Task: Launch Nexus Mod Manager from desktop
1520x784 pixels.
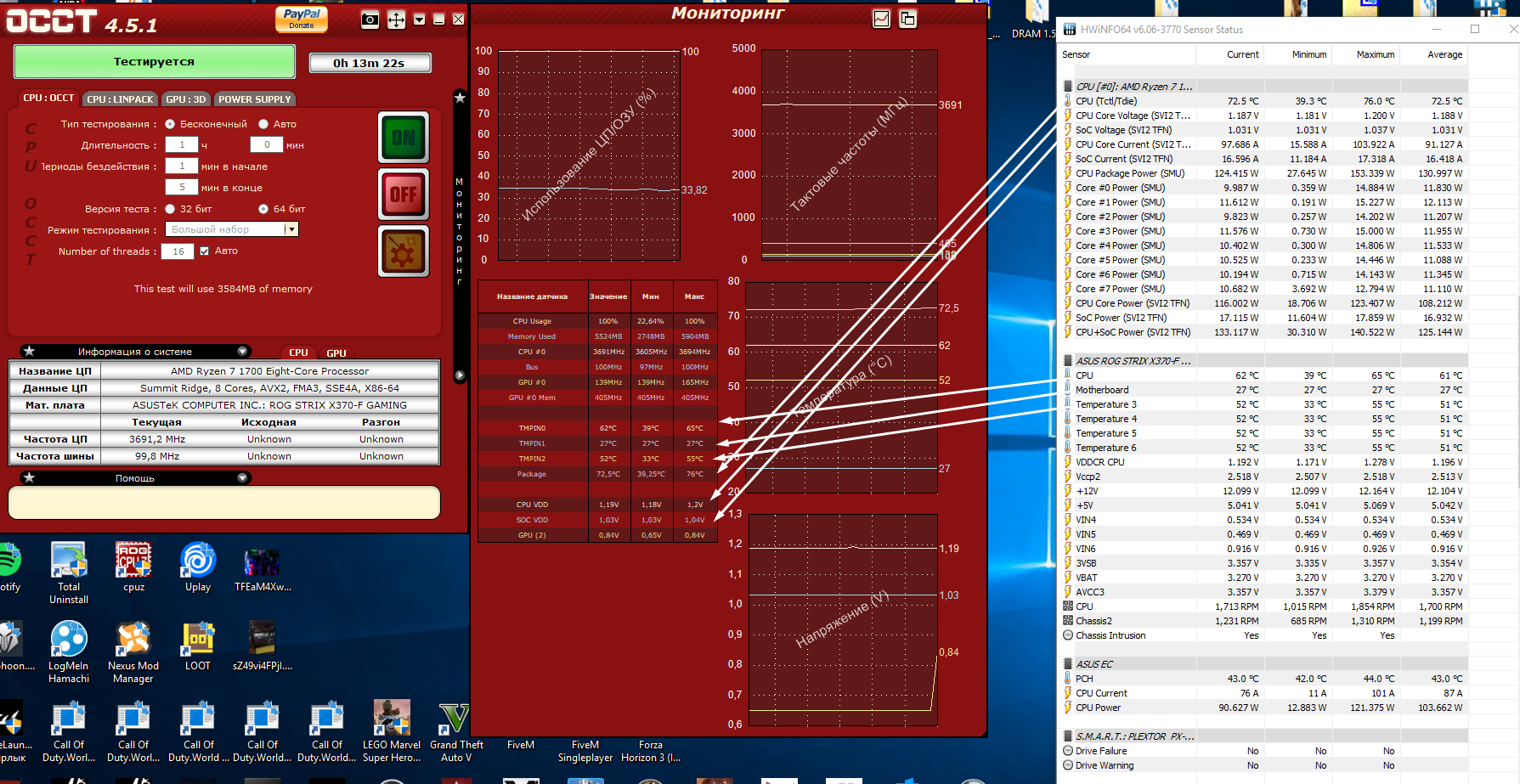Action: pyautogui.click(x=133, y=652)
